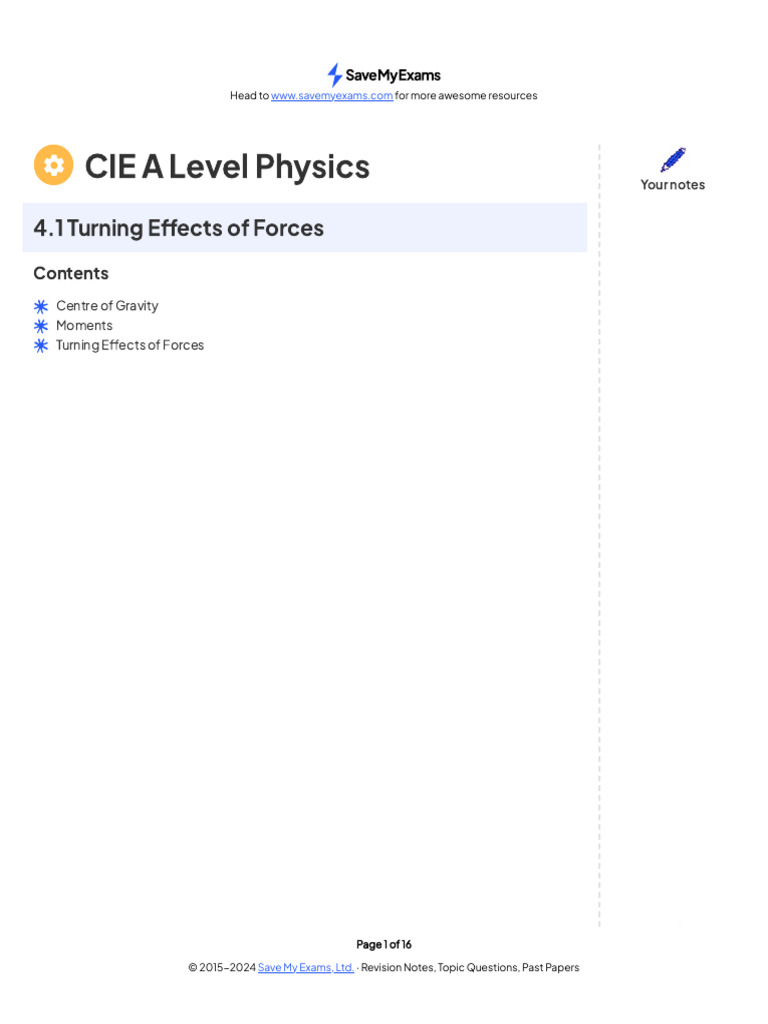768x1024 pixels.
Task: Click the Contents heading
Action: [x=71, y=273]
